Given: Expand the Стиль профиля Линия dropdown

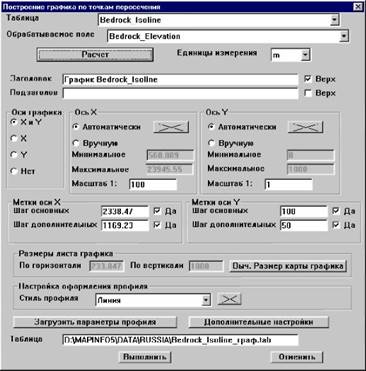Looking at the screenshot, I should pos(206,300).
